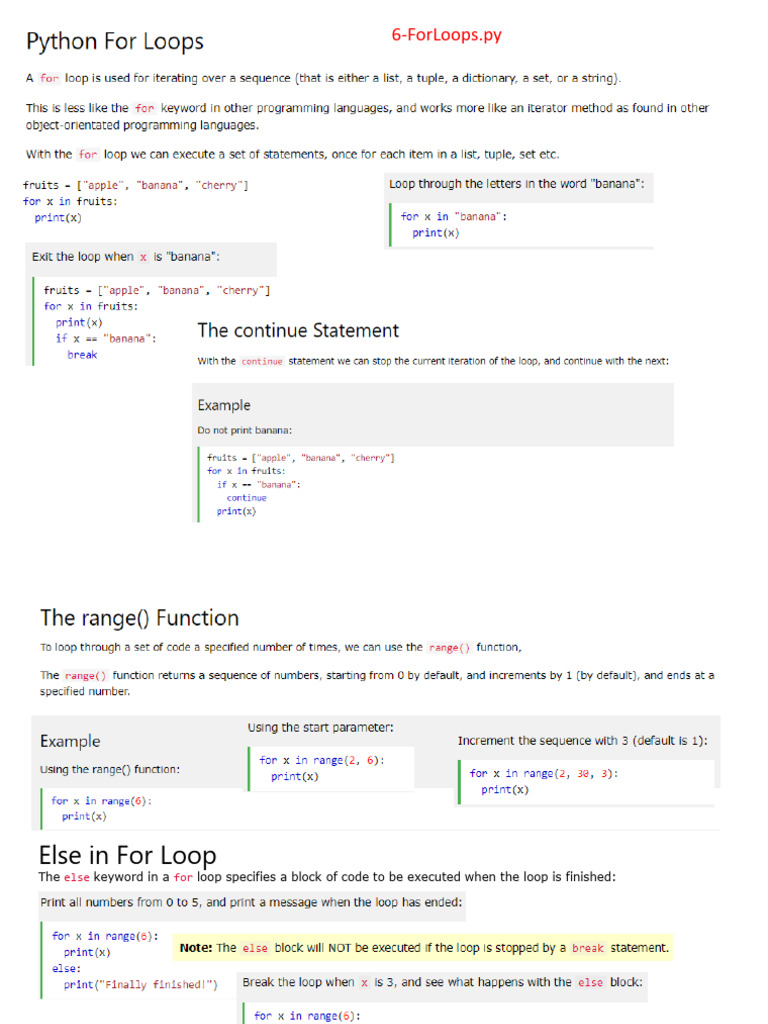768x1024 pixels.
Task: Click "The range() Function" heading
Action: point(139,618)
